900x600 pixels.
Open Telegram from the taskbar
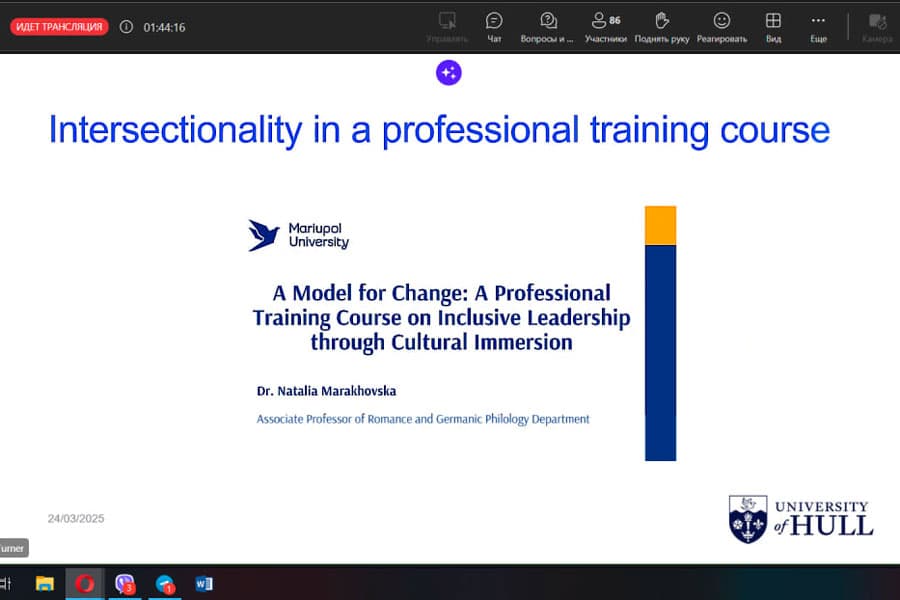click(165, 583)
